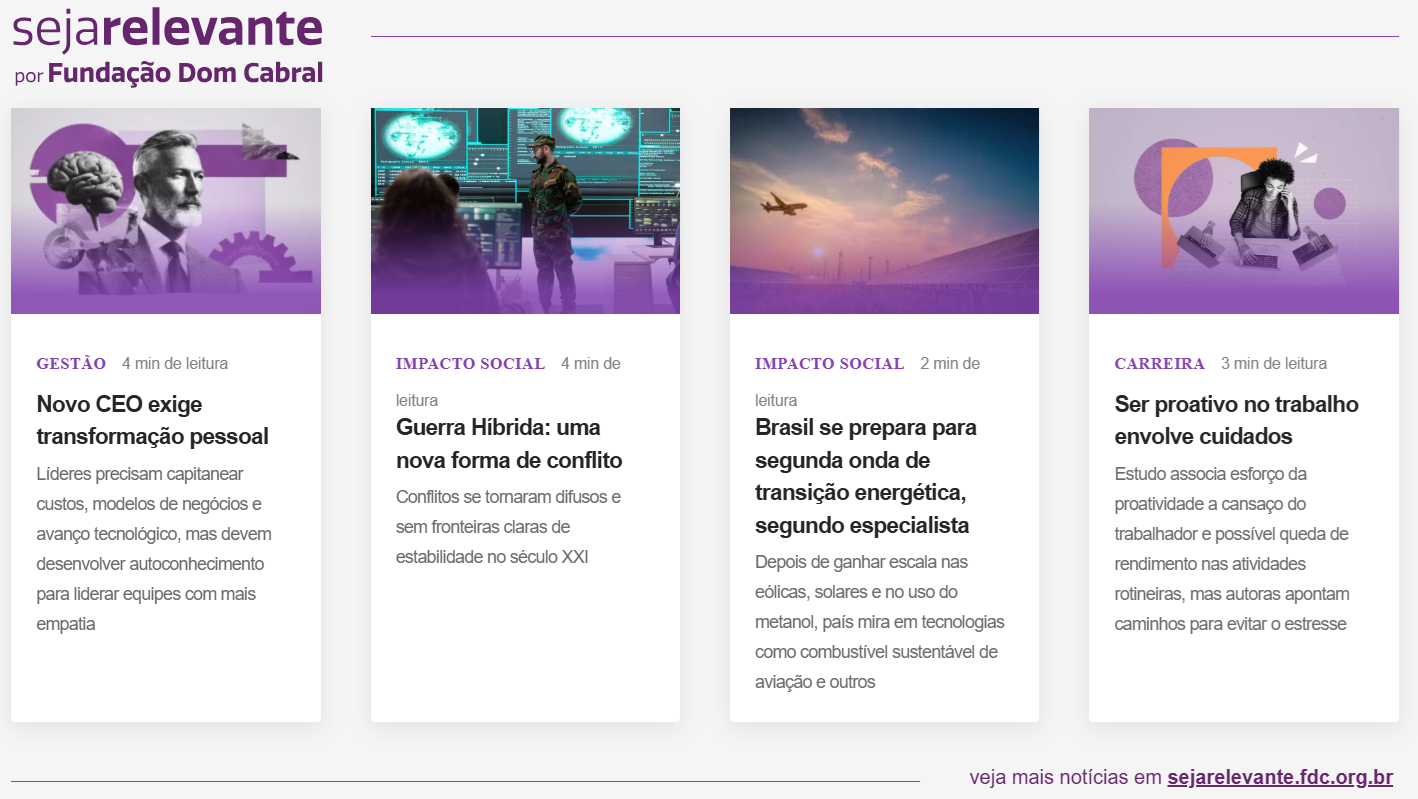This screenshot has width=1418, height=799.
Task: Open the Fundação Dom Cabral byline text
Action: click(x=169, y=74)
